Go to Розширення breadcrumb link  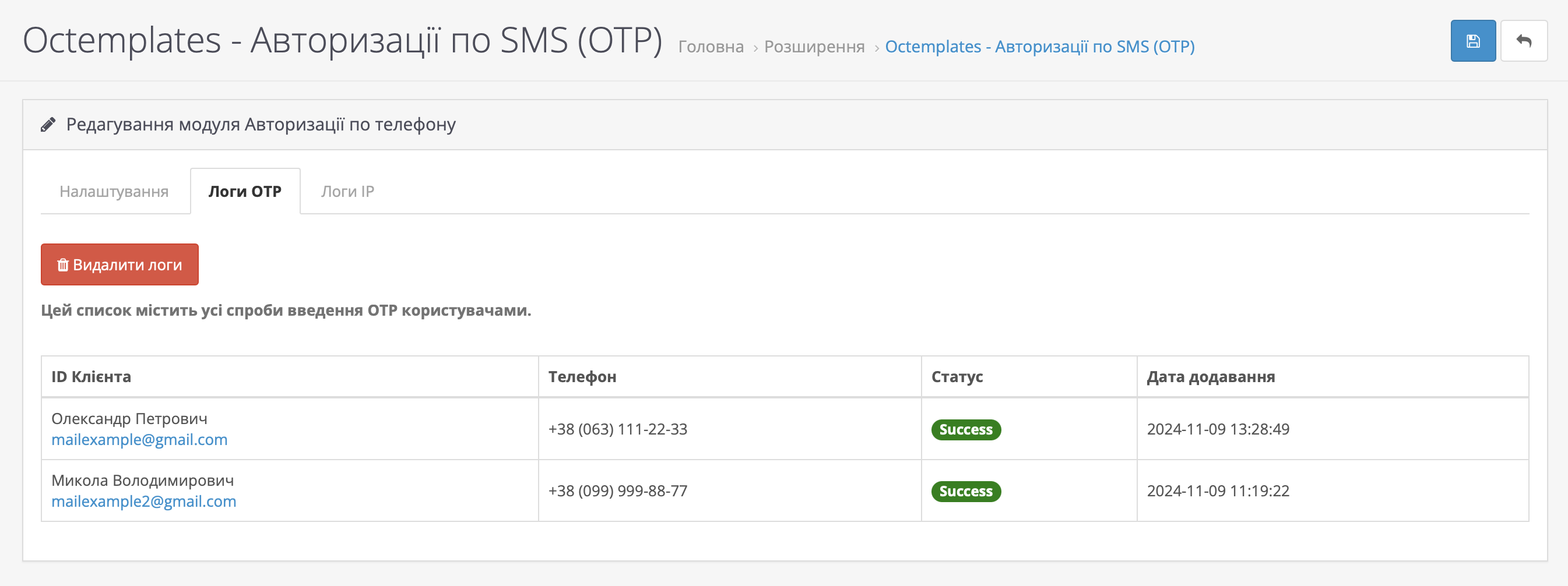pos(814,47)
